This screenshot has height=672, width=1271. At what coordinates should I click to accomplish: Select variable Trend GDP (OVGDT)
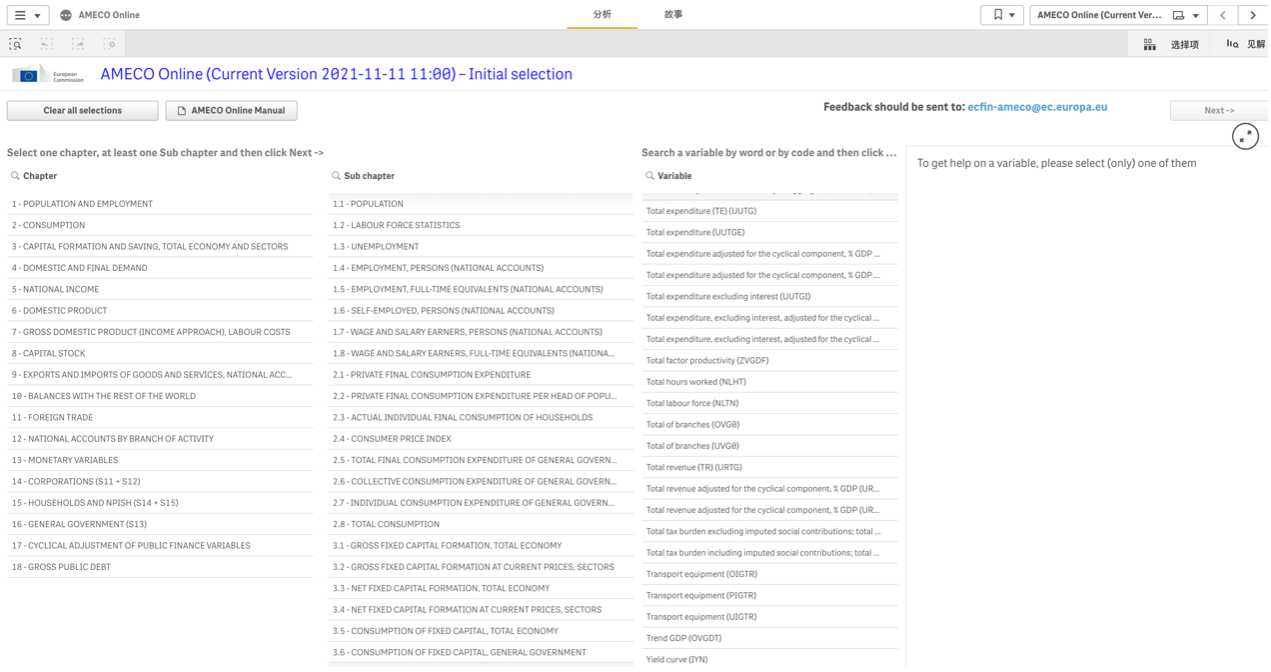pos(769,638)
